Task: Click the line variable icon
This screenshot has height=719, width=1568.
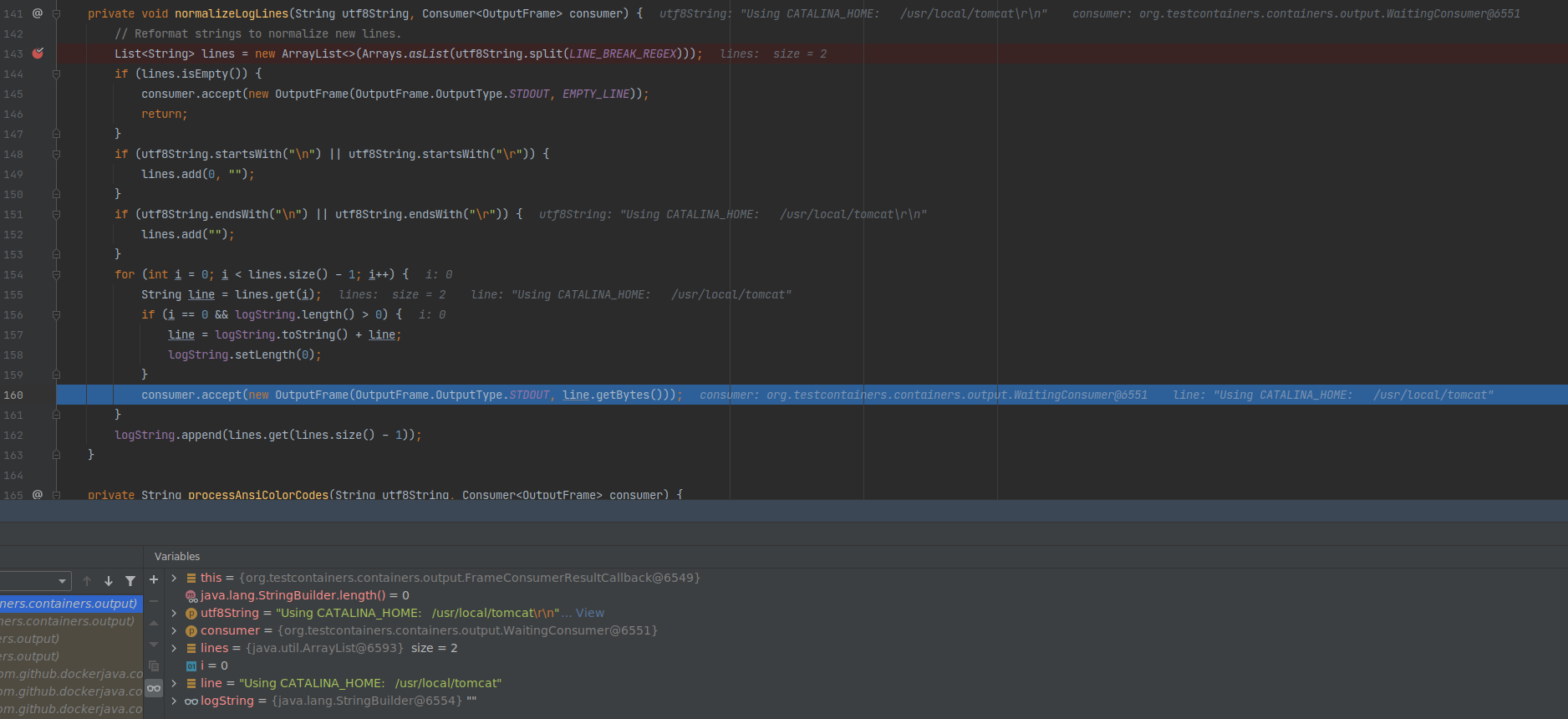Action: tap(191, 683)
